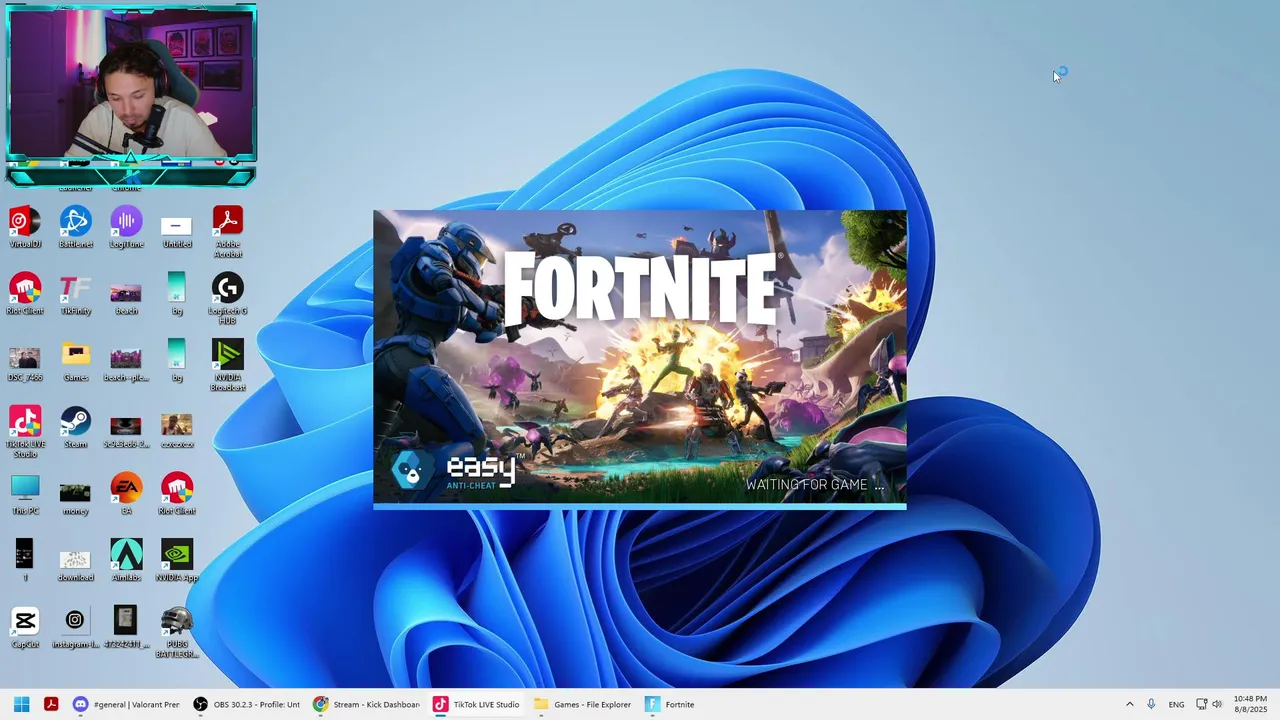
Task: Open the 10:48 PM clock and calendar
Action: pos(1250,704)
